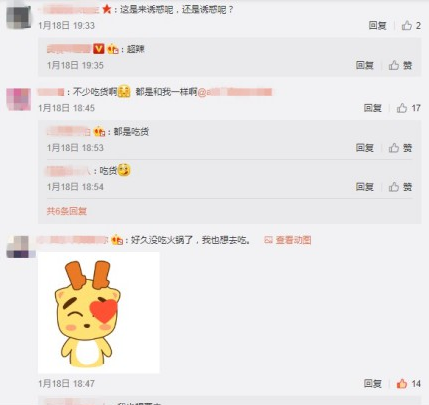Click 回复 on the 18:53 reply
This screenshot has width=429, height=405.
click(364, 148)
